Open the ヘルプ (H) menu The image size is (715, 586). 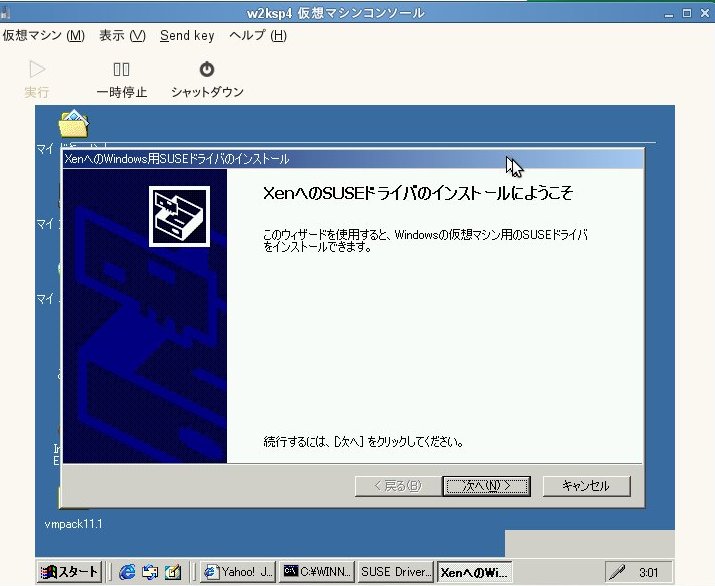258,36
